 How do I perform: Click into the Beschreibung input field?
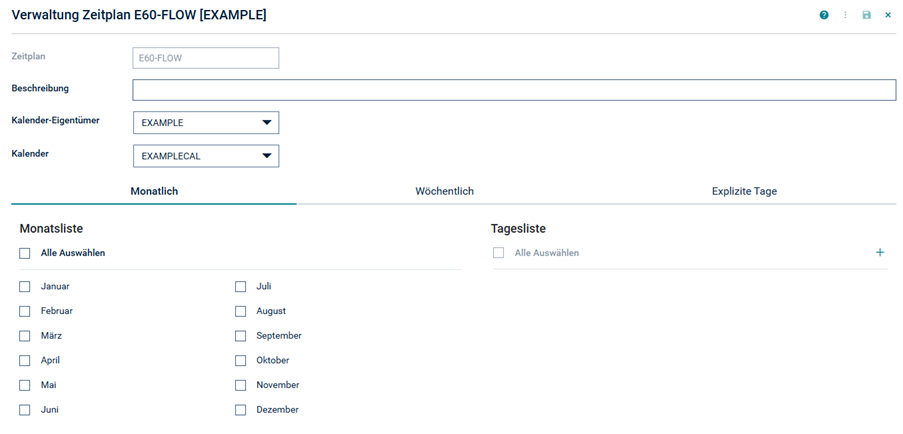(514, 90)
